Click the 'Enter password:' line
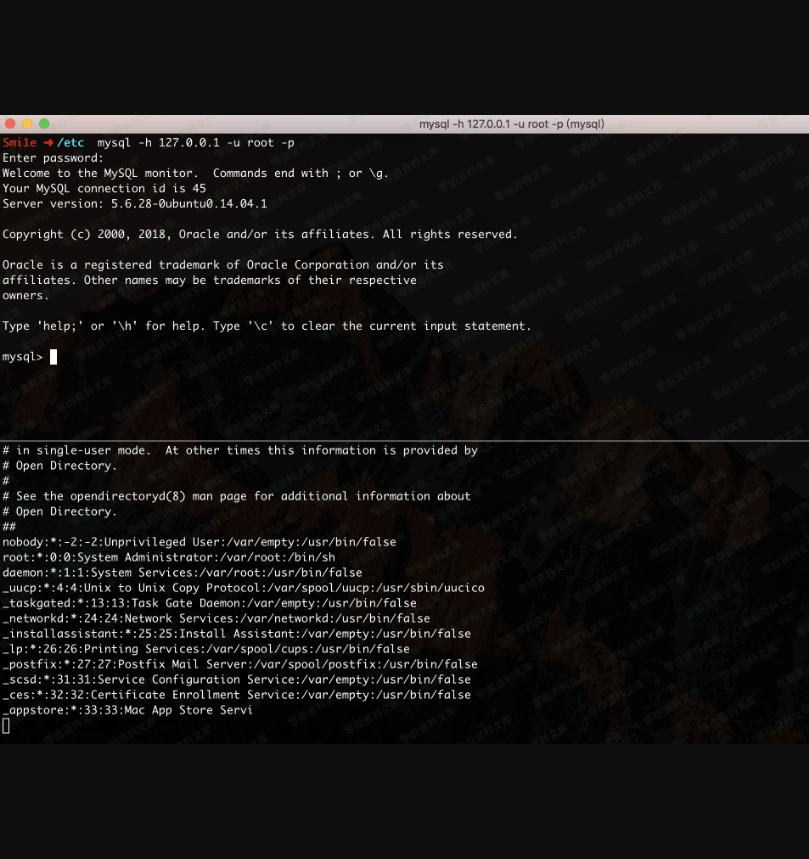Image resolution: width=809 pixels, height=859 pixels. pos(52,158)
